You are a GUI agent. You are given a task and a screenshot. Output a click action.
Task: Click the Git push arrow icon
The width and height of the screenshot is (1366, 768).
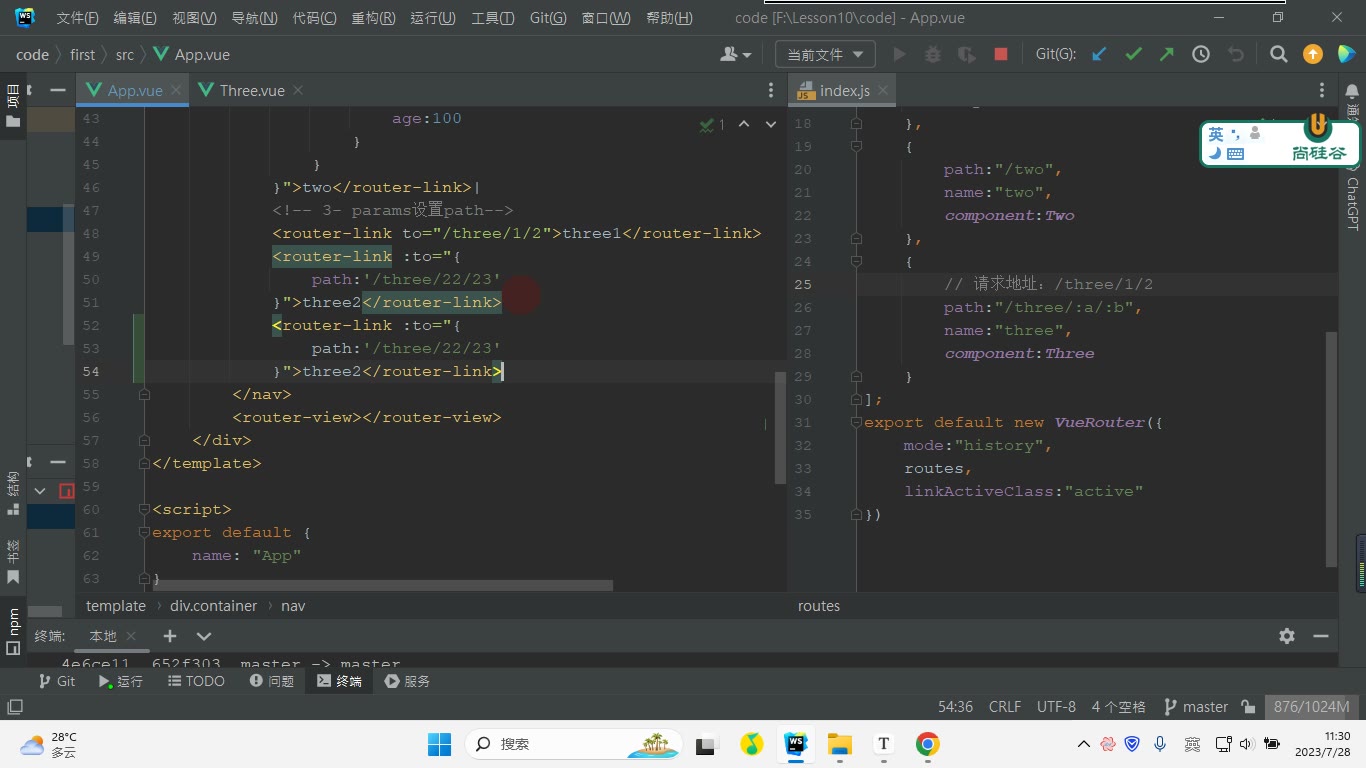(x=1167, y=55)
